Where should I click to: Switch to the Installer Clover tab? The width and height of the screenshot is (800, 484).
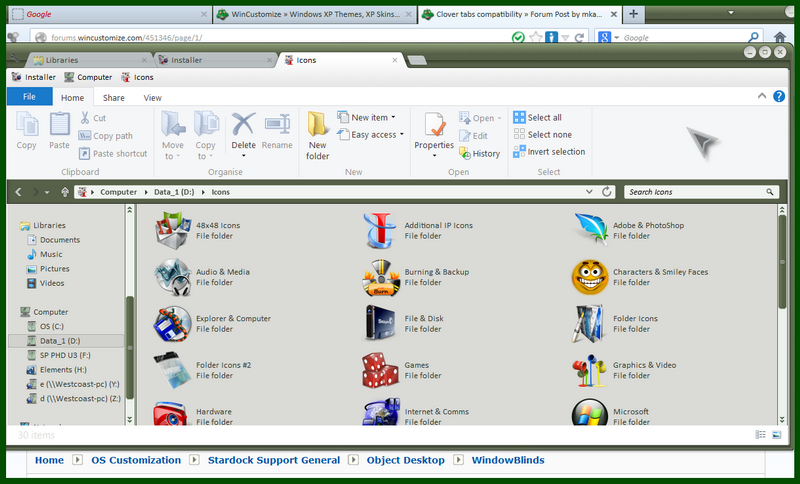point(215,60)
